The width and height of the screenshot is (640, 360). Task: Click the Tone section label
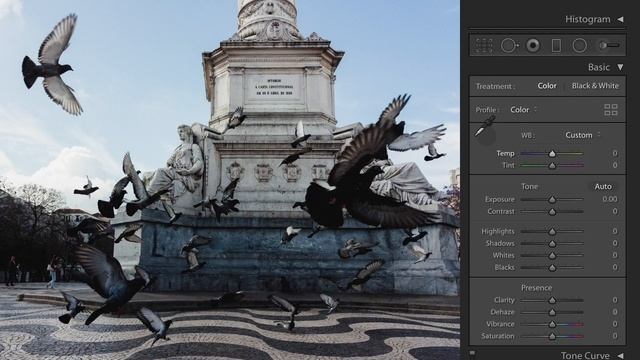[529, 186]
